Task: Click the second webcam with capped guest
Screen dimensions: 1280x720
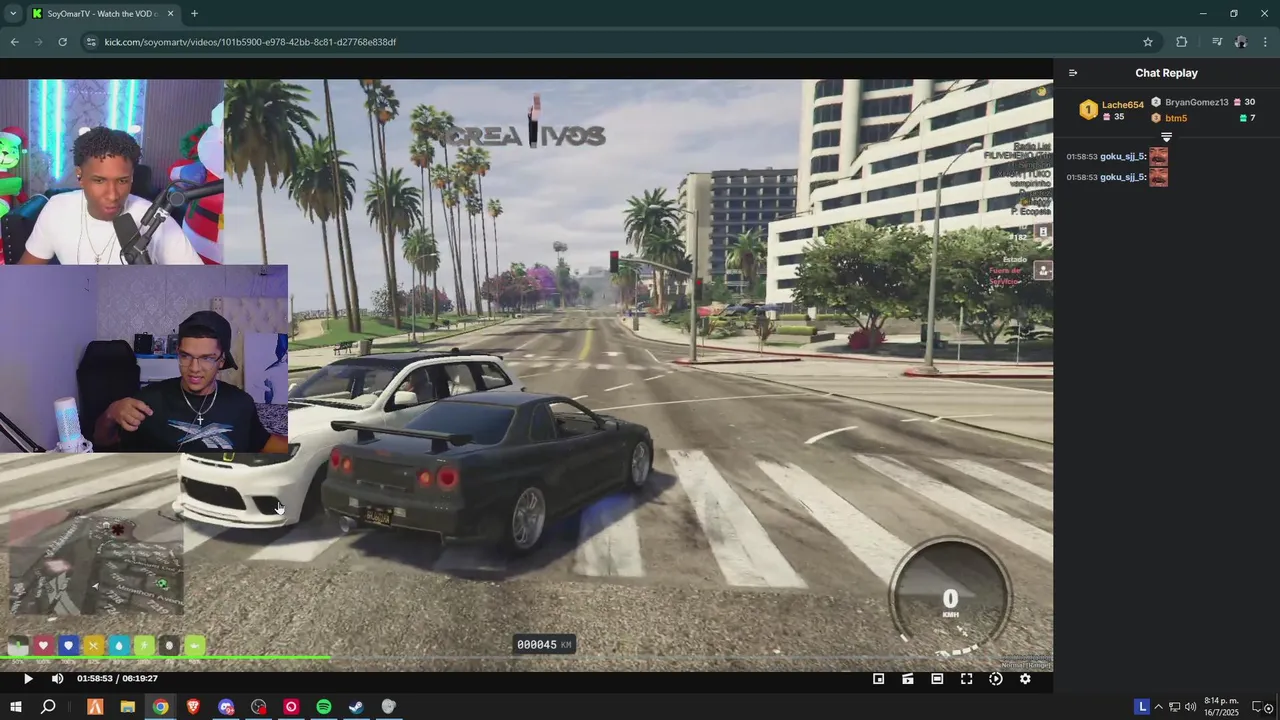Action: (x=144, y=359)
